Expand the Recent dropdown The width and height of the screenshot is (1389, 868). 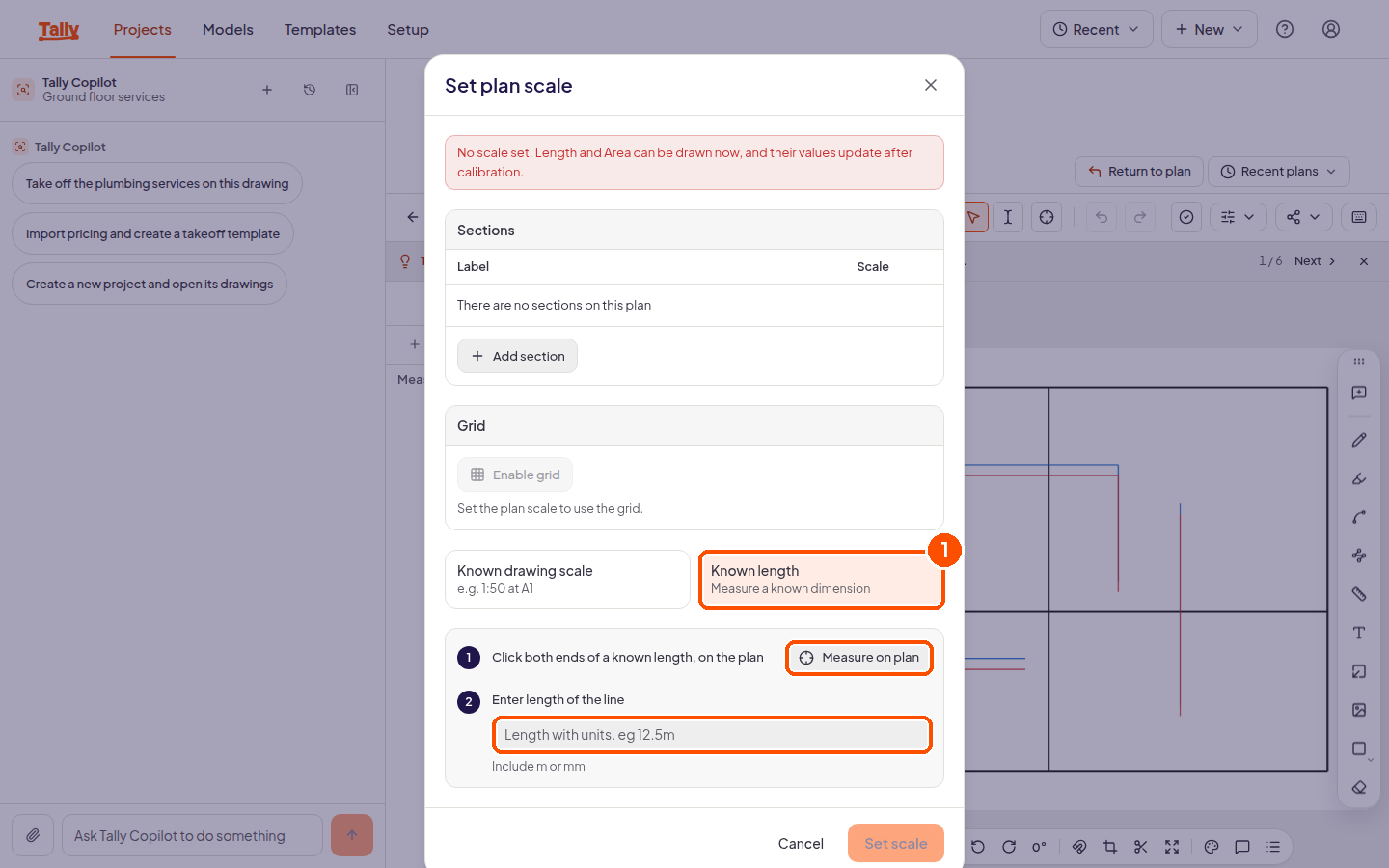coord(1097,29)
